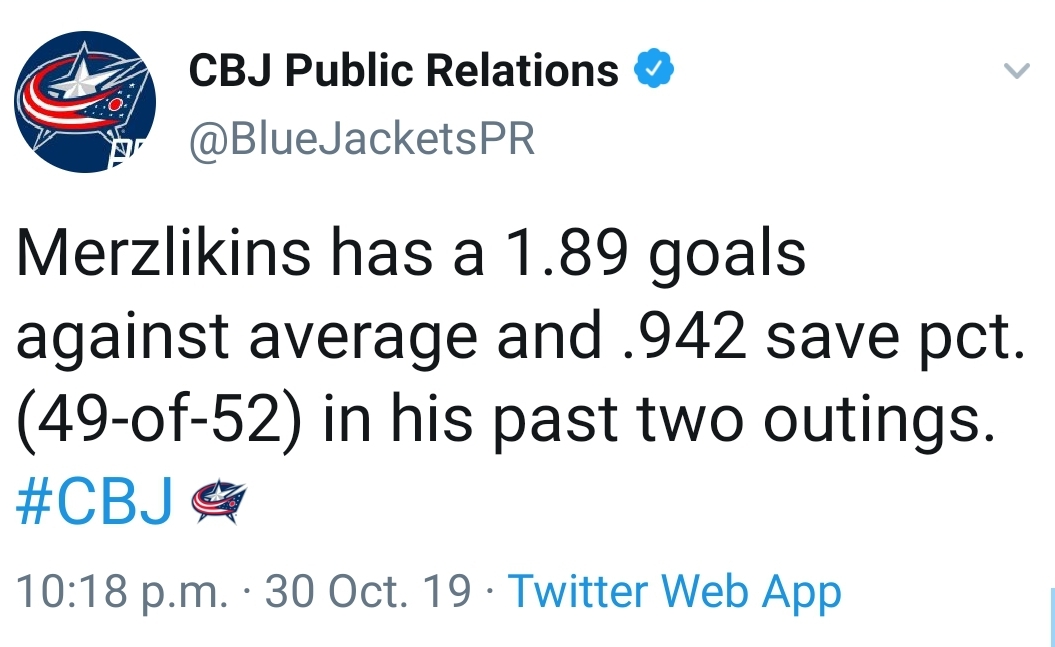Click the scrollbar sliver at bottom right
The height and width of the screenshot is (647, 1055).
pyautogui.click(x=1052, y=617)
